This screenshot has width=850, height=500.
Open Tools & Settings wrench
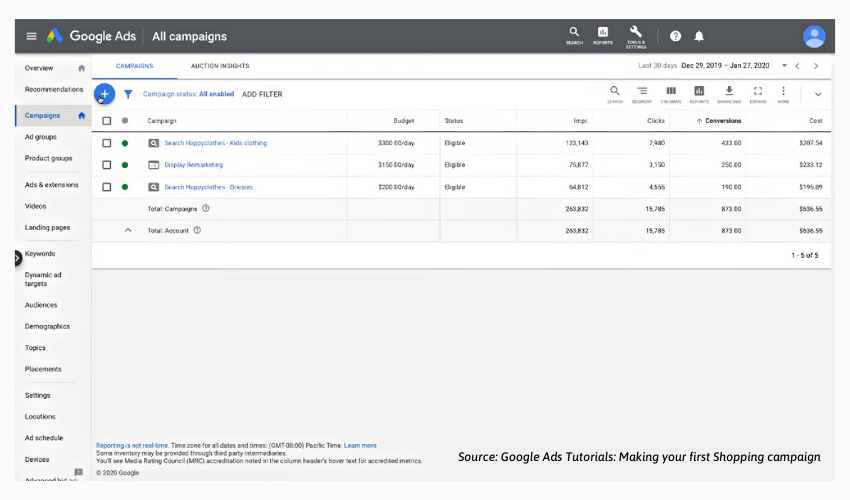pyautogui.click(x=636, y=36)
